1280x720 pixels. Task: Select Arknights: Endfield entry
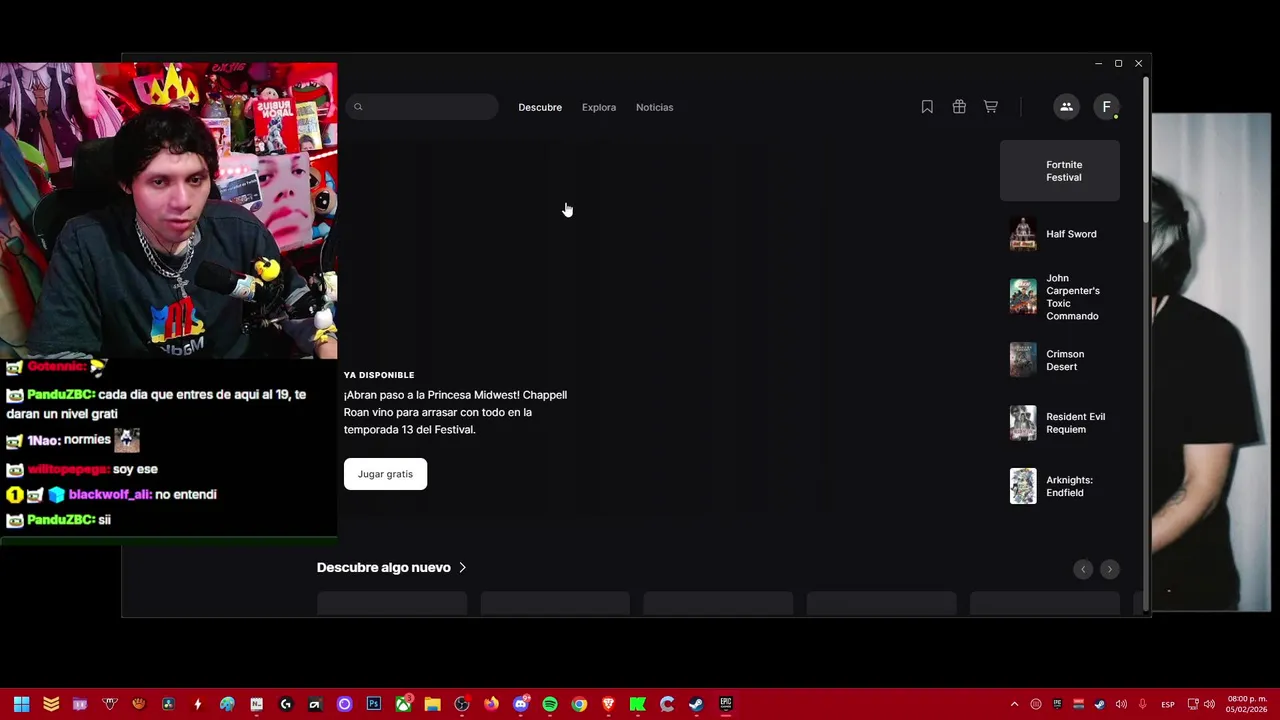coord(1060,486)
